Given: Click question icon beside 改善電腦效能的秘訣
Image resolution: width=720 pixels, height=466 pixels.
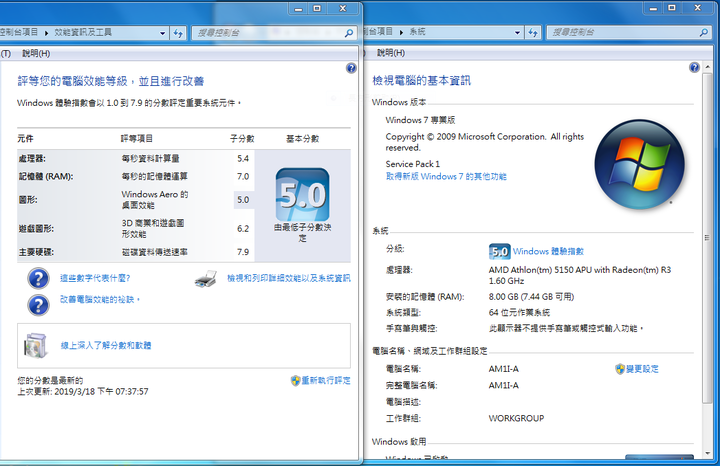Looking at the screenshot, I should [38, 305].
